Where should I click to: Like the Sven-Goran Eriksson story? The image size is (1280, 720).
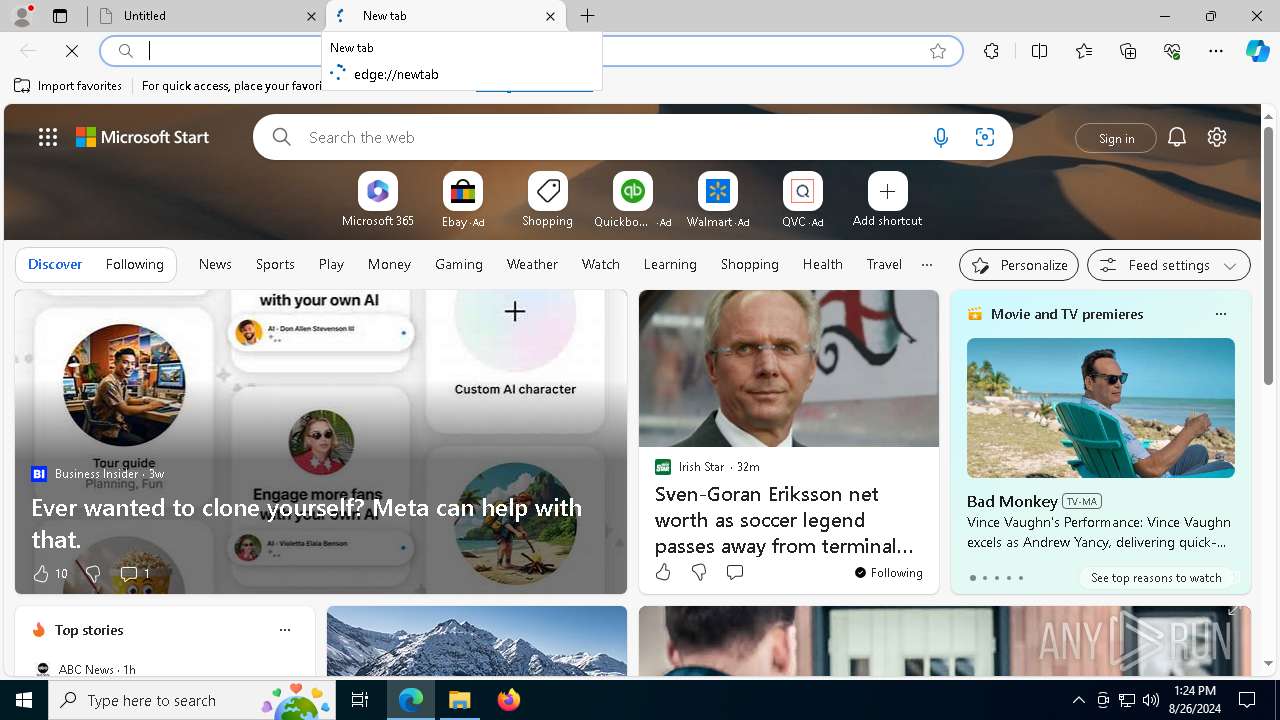click(x=663, y=572)
